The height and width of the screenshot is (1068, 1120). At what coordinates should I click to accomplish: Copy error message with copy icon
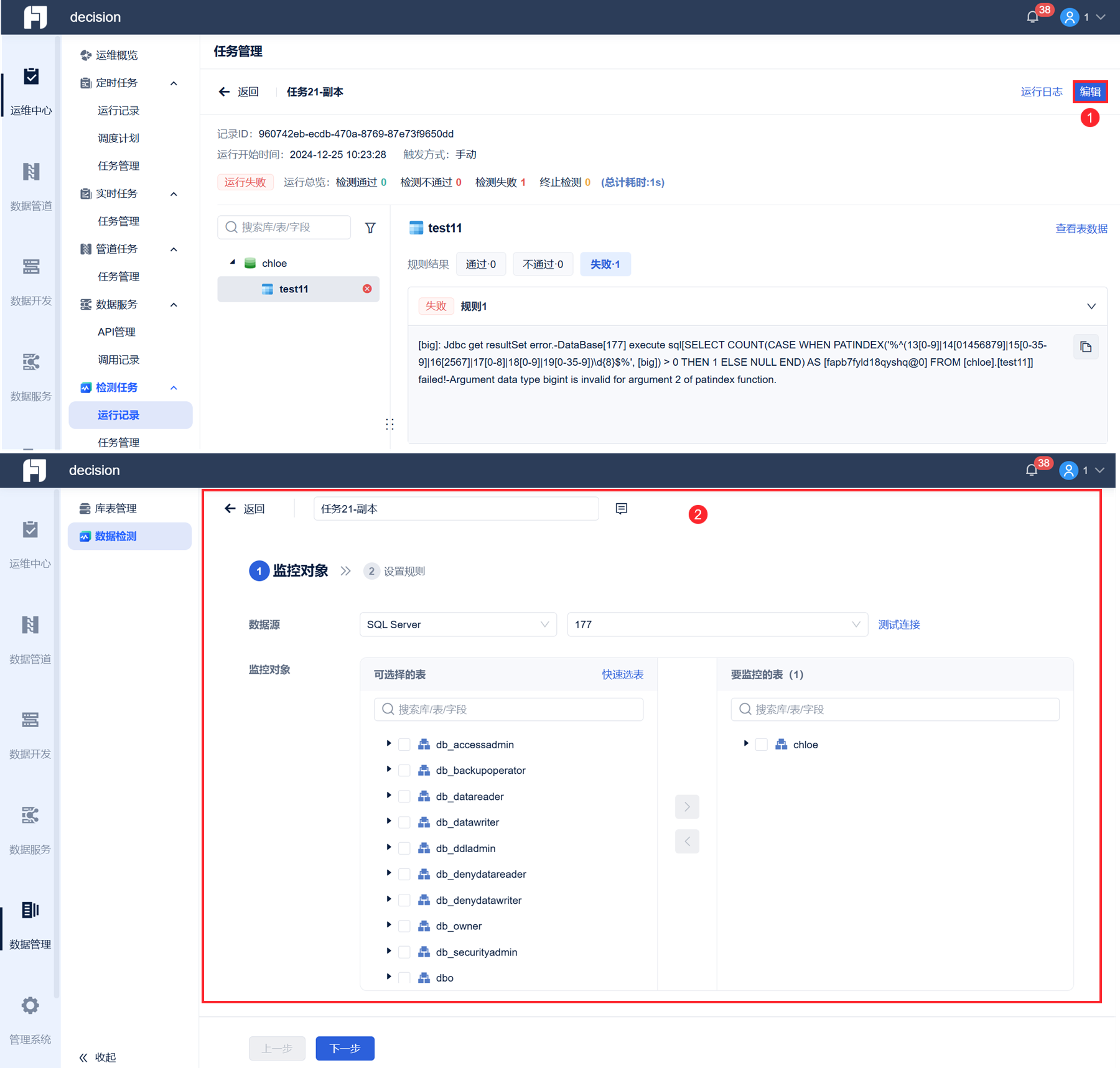coord(1086,347)
